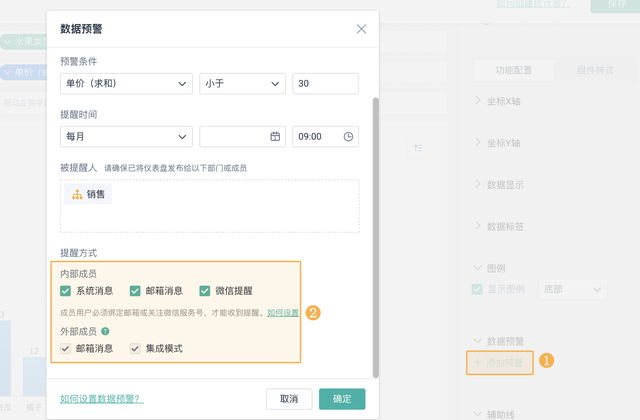Open the 单价（求和）field dropdown
This screenshot has width=640, height=420.
126,84
